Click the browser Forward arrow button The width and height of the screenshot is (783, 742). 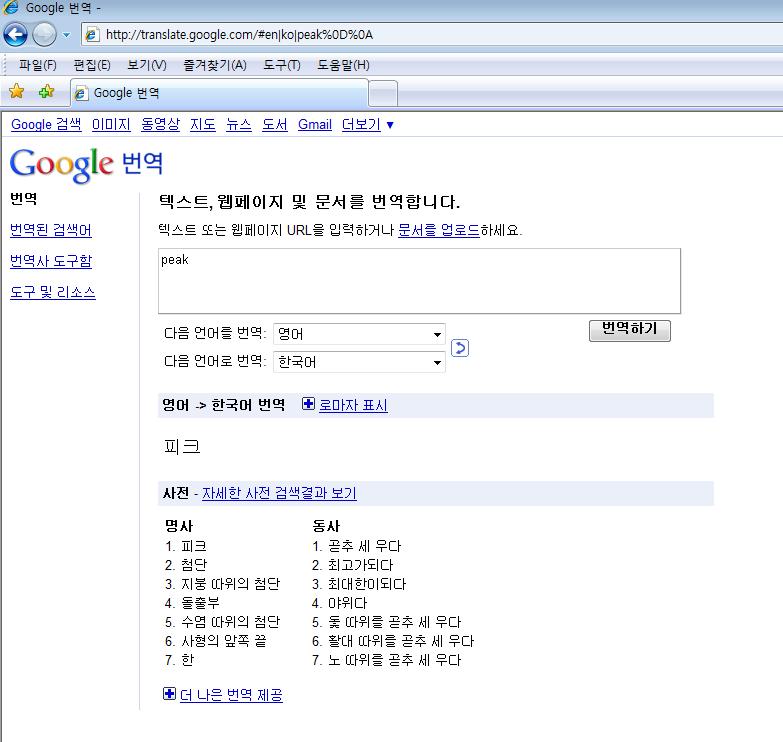click(44, 34)
